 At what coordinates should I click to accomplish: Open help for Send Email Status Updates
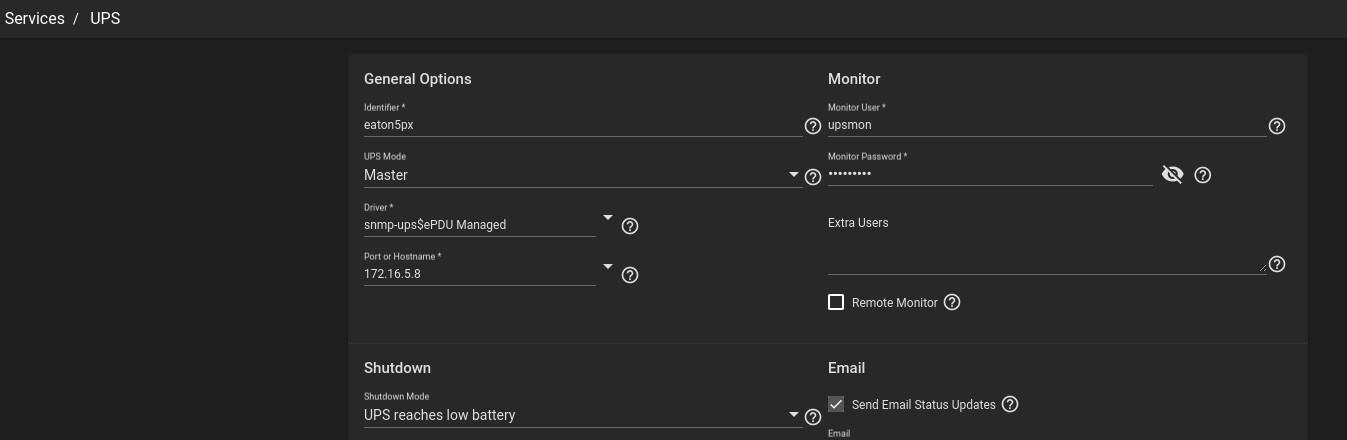pyautogui.click(x=1010, y=404)
